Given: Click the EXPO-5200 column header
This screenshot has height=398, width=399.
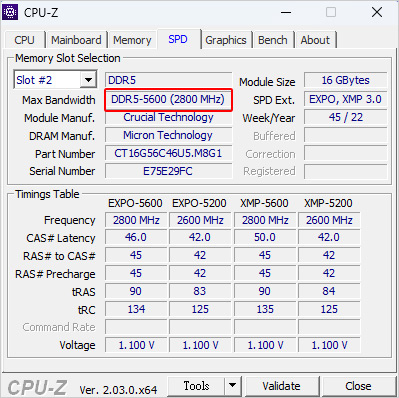Looking at the screenshot, I should 199,203.
